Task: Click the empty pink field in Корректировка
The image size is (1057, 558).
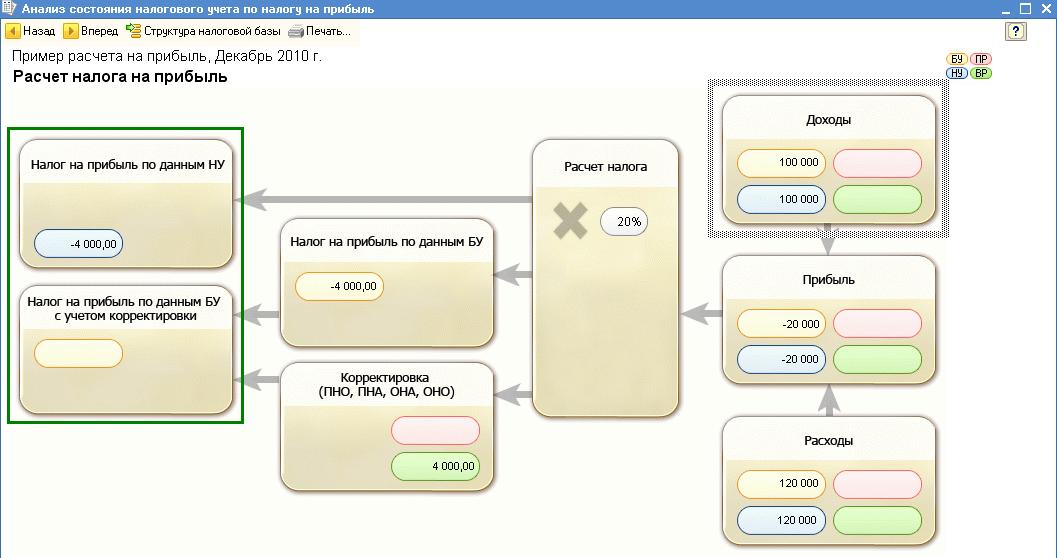Action: click(x=435, y=431)
